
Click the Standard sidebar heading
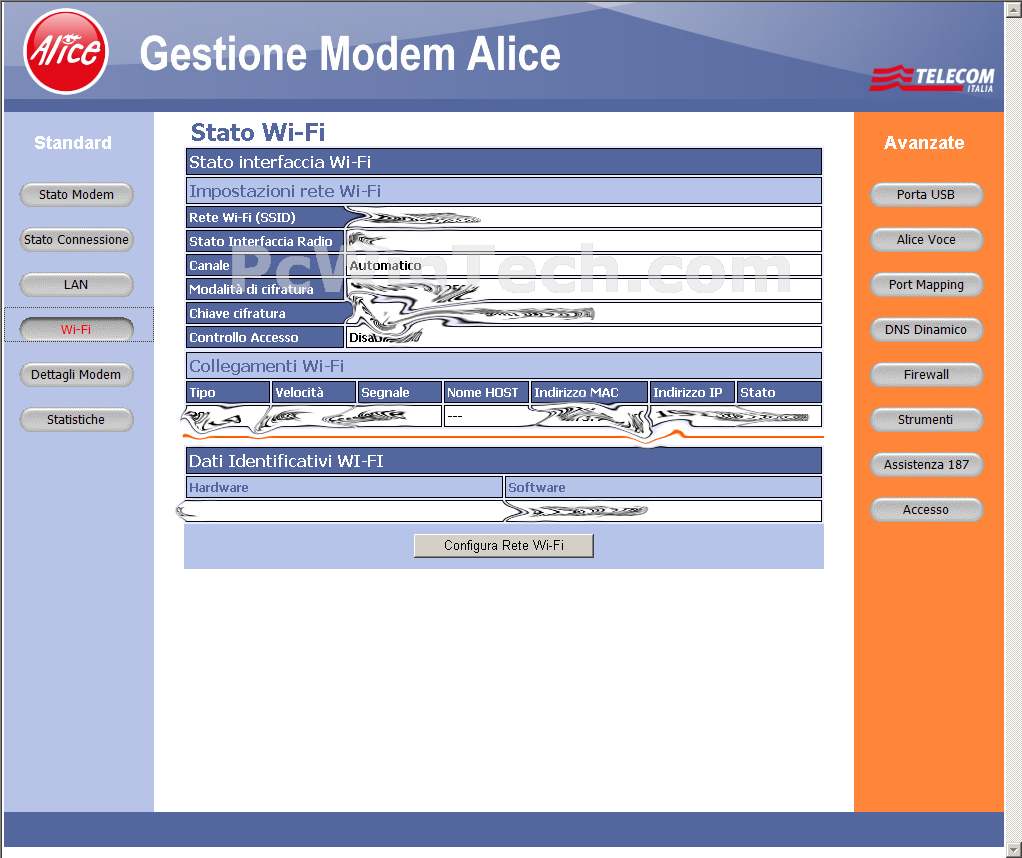tap(73, 143)
